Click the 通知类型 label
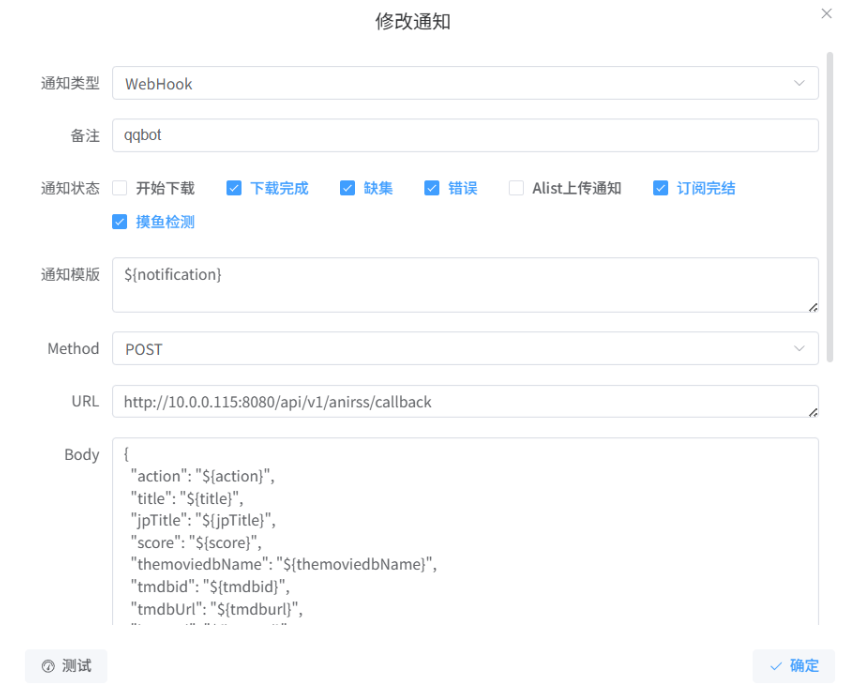This screenshot has width=843, height=695. pyautogui.click(x=70, y=83)
